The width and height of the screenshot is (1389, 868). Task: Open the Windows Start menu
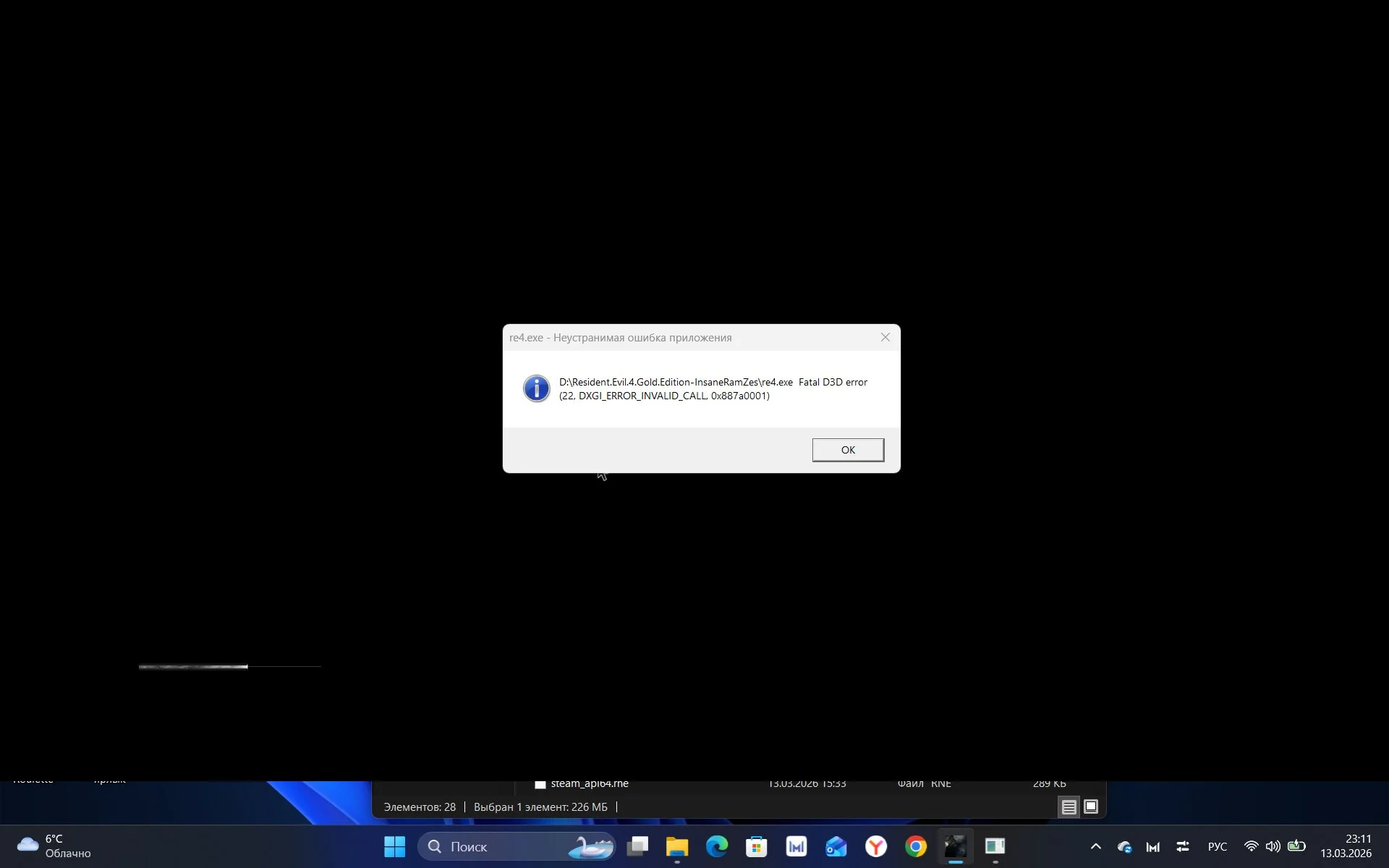394,846
